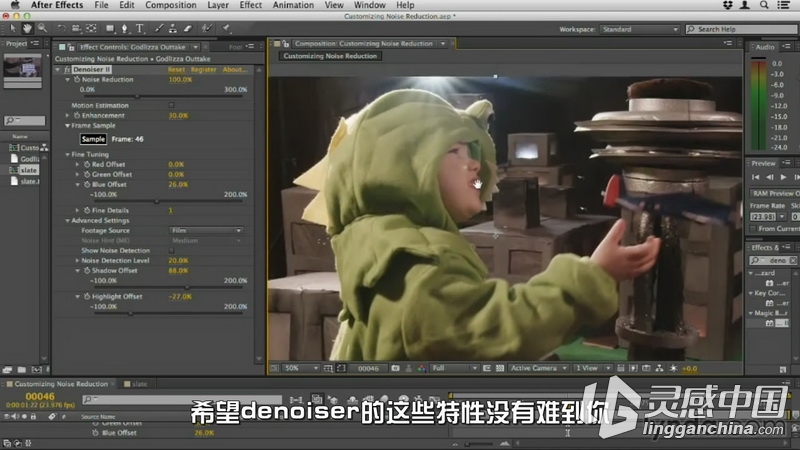This screenshot has width=800, height=450.
Task: Toggle the Shadow Offset stopwatch
Action: click(x=87, y=270)
